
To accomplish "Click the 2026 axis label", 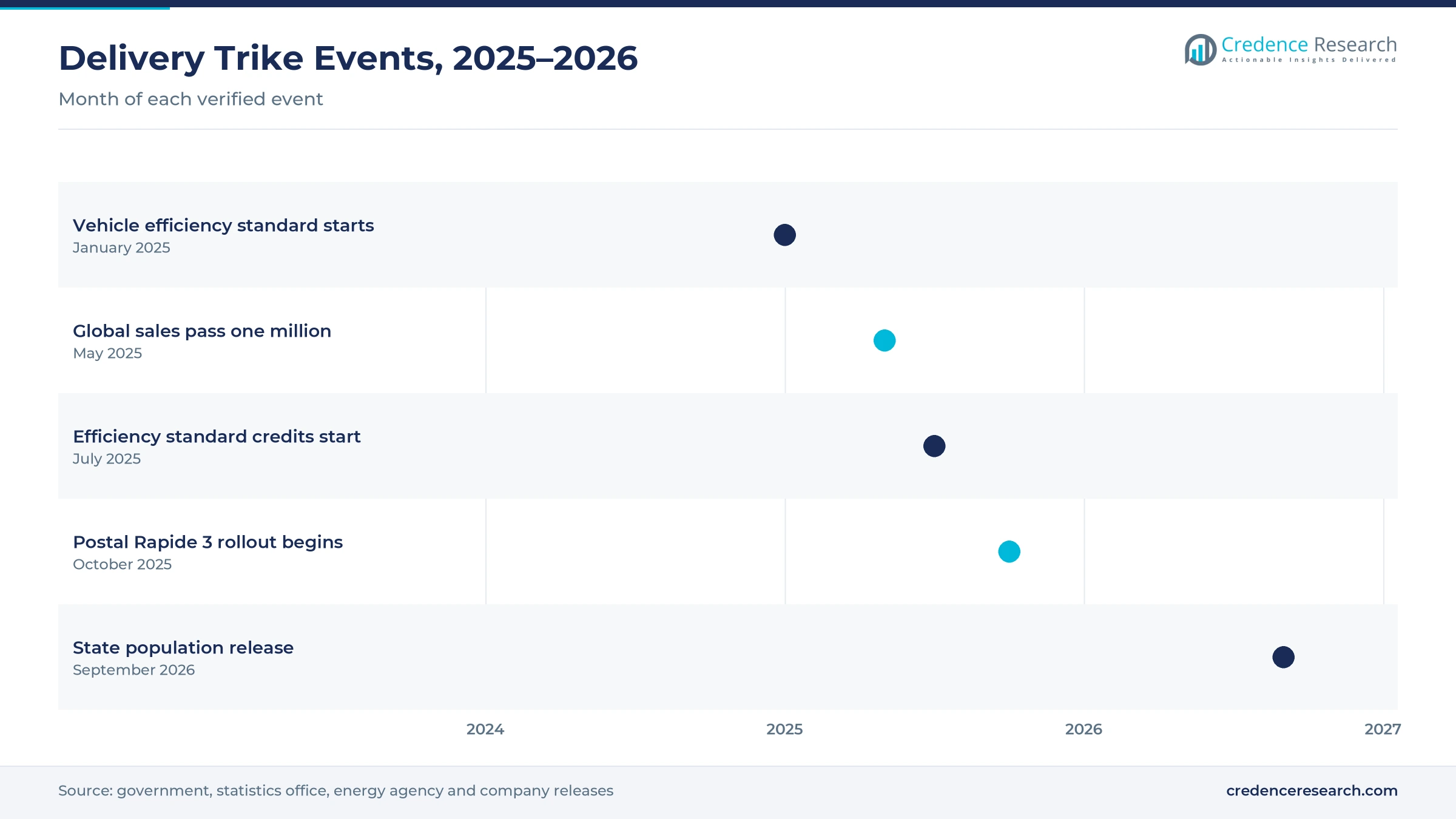I will point(1084,729).
